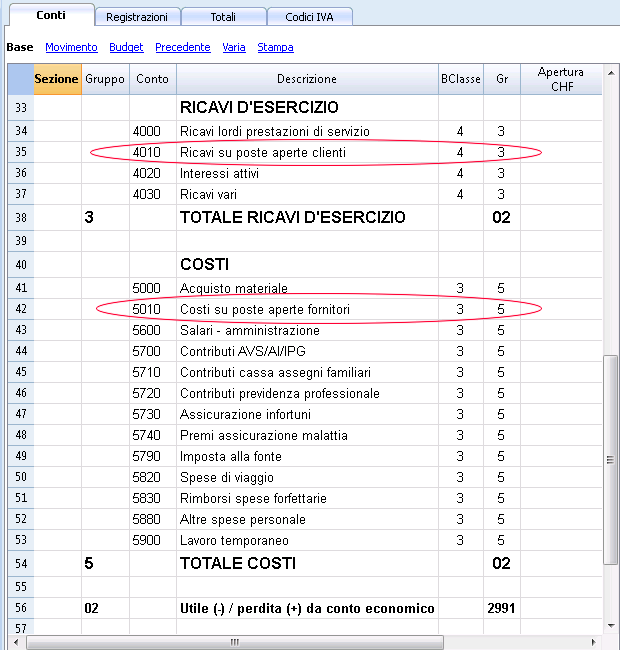Click the Sezione column header
620x650 pixels.
(58, 79)
